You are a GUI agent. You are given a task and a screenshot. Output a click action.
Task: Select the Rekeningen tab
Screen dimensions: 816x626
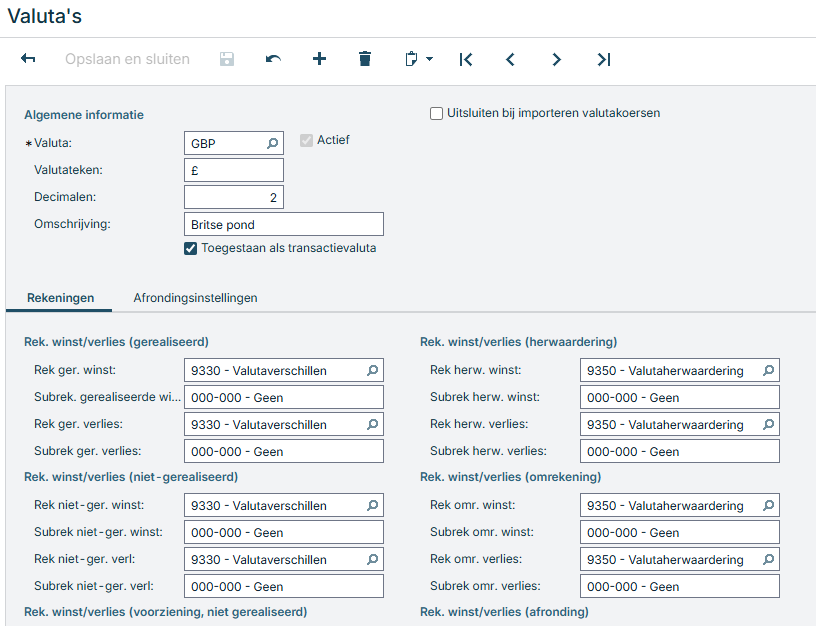58,297
